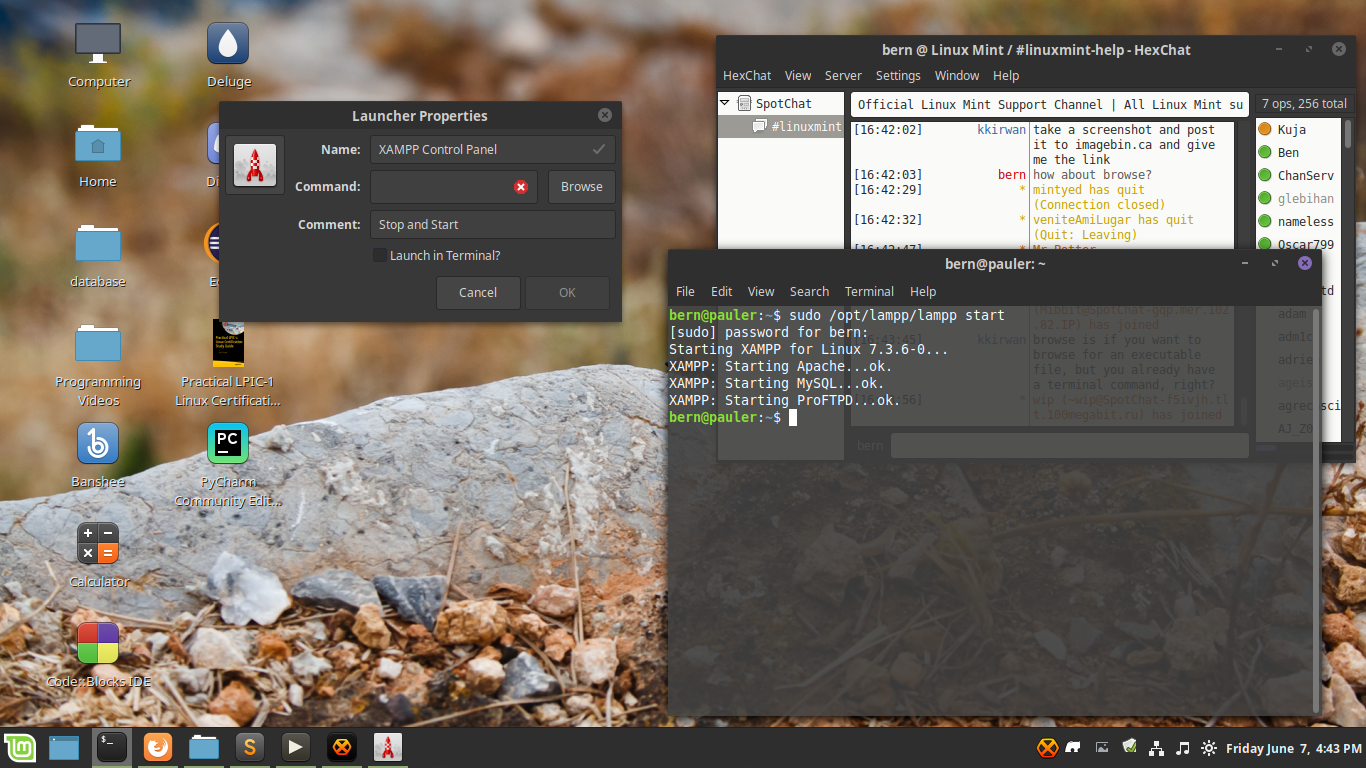1366x768 pixels.
Task: Open the Practical LPIC-1 book file icon
Action: pyautogui.click(x=228, y=365)
